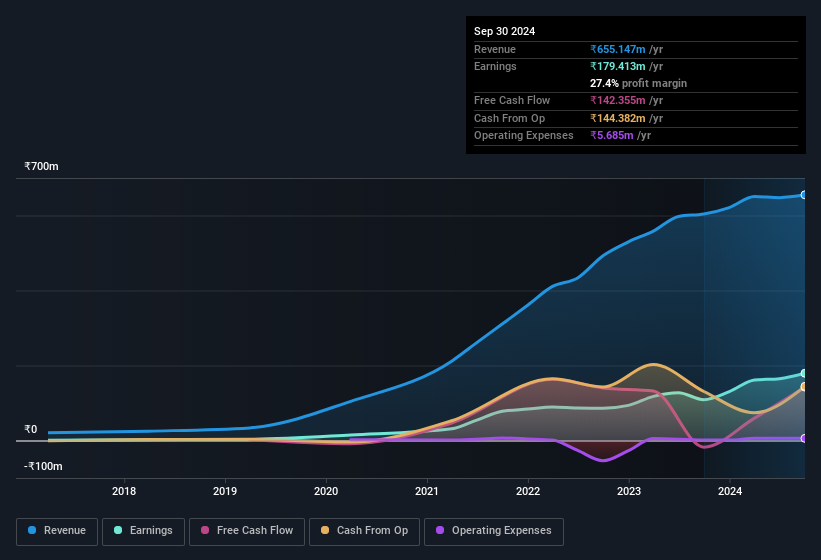This screenshot has height=560, width=821.
Task: Click the Cash From Op endpoint marker
Action: (x=804, y=387)
